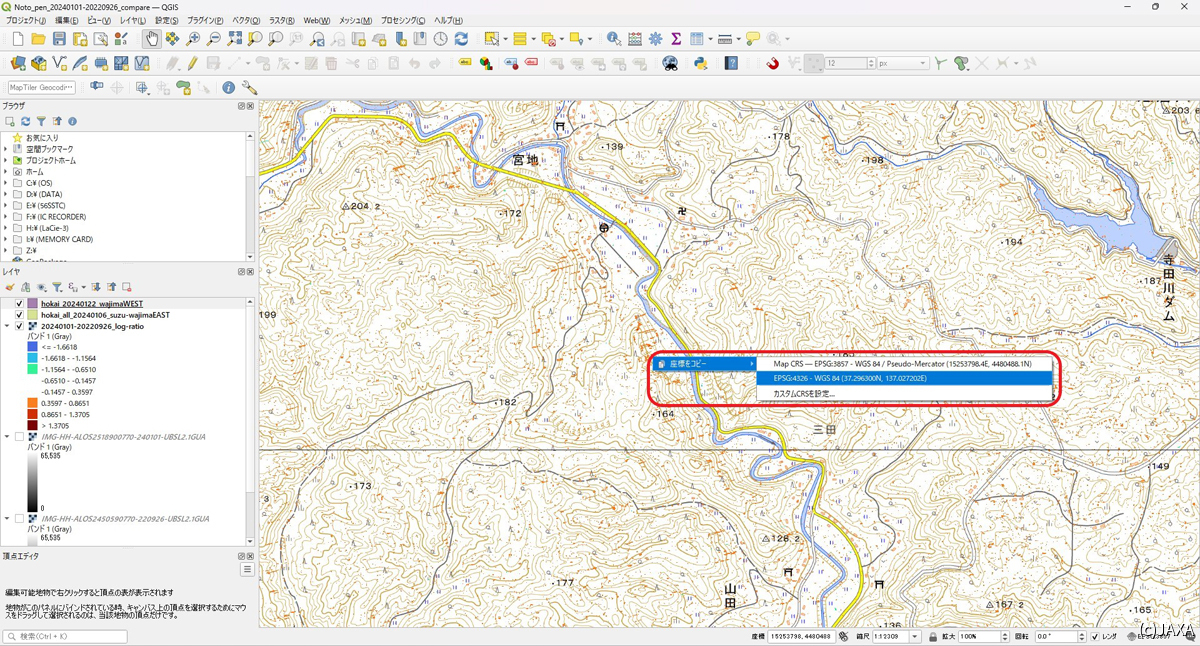Uncheck the hokai_20240122_wajimaWEST layer
This screenshot has height=646, width=1200.
[19, 303]
